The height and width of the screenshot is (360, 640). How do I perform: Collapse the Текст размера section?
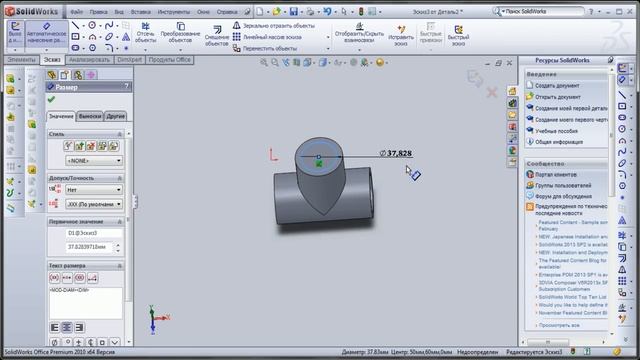[x=120, y=266]
